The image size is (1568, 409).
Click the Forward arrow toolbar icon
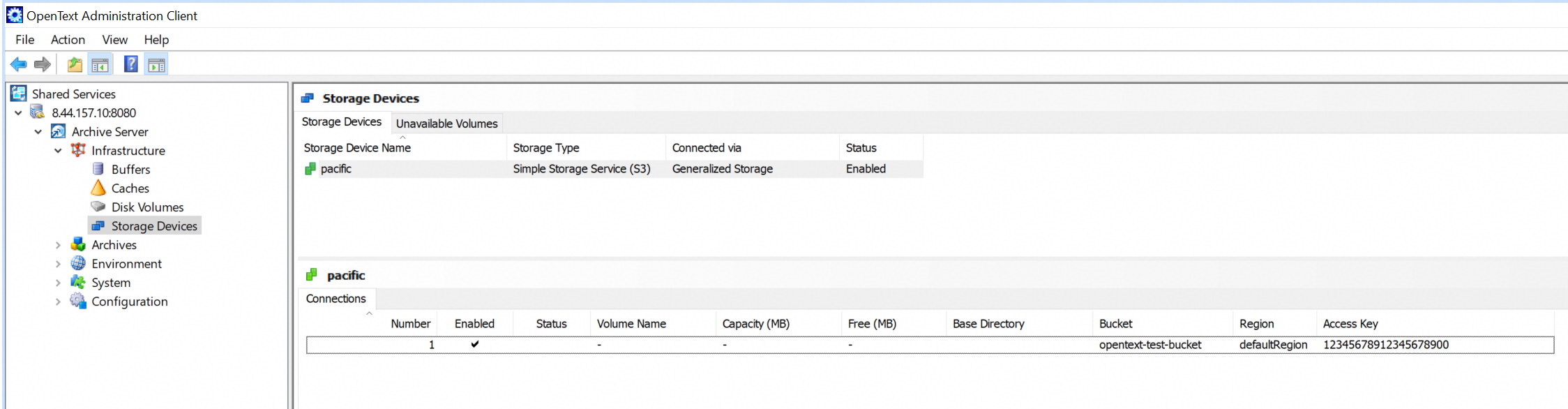click(43, 65)
